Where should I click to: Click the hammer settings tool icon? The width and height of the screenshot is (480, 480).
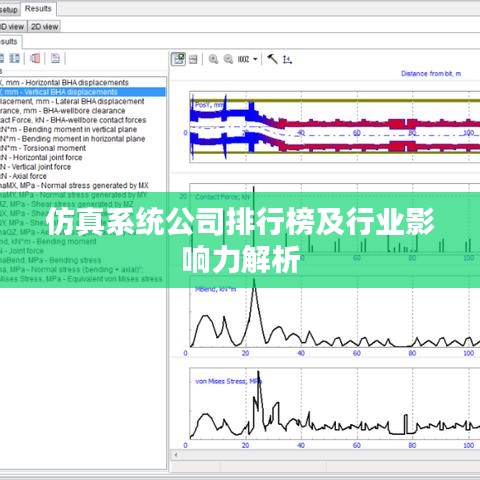[x=272, y=59]
